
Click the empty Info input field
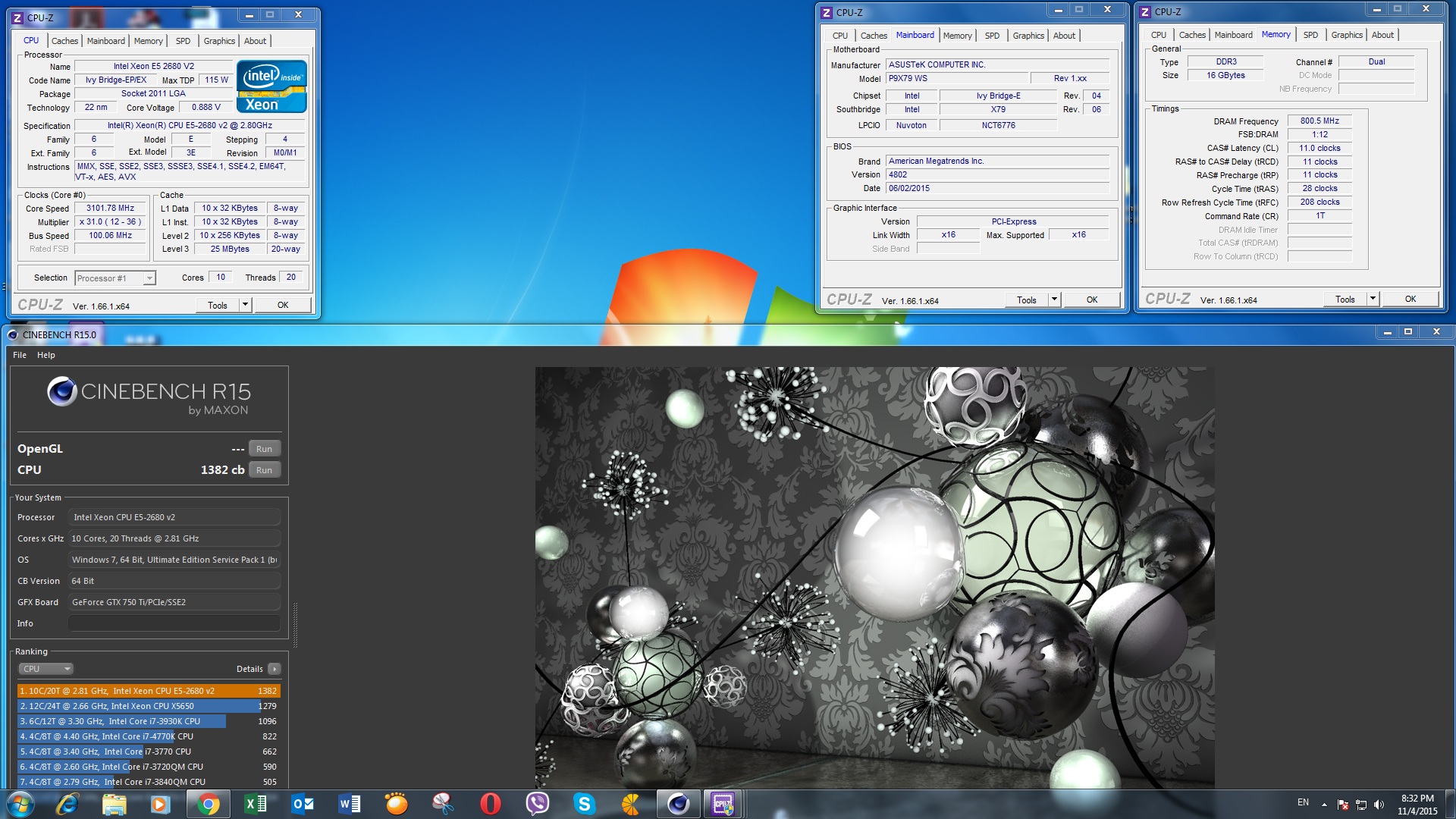coord(174,623)
